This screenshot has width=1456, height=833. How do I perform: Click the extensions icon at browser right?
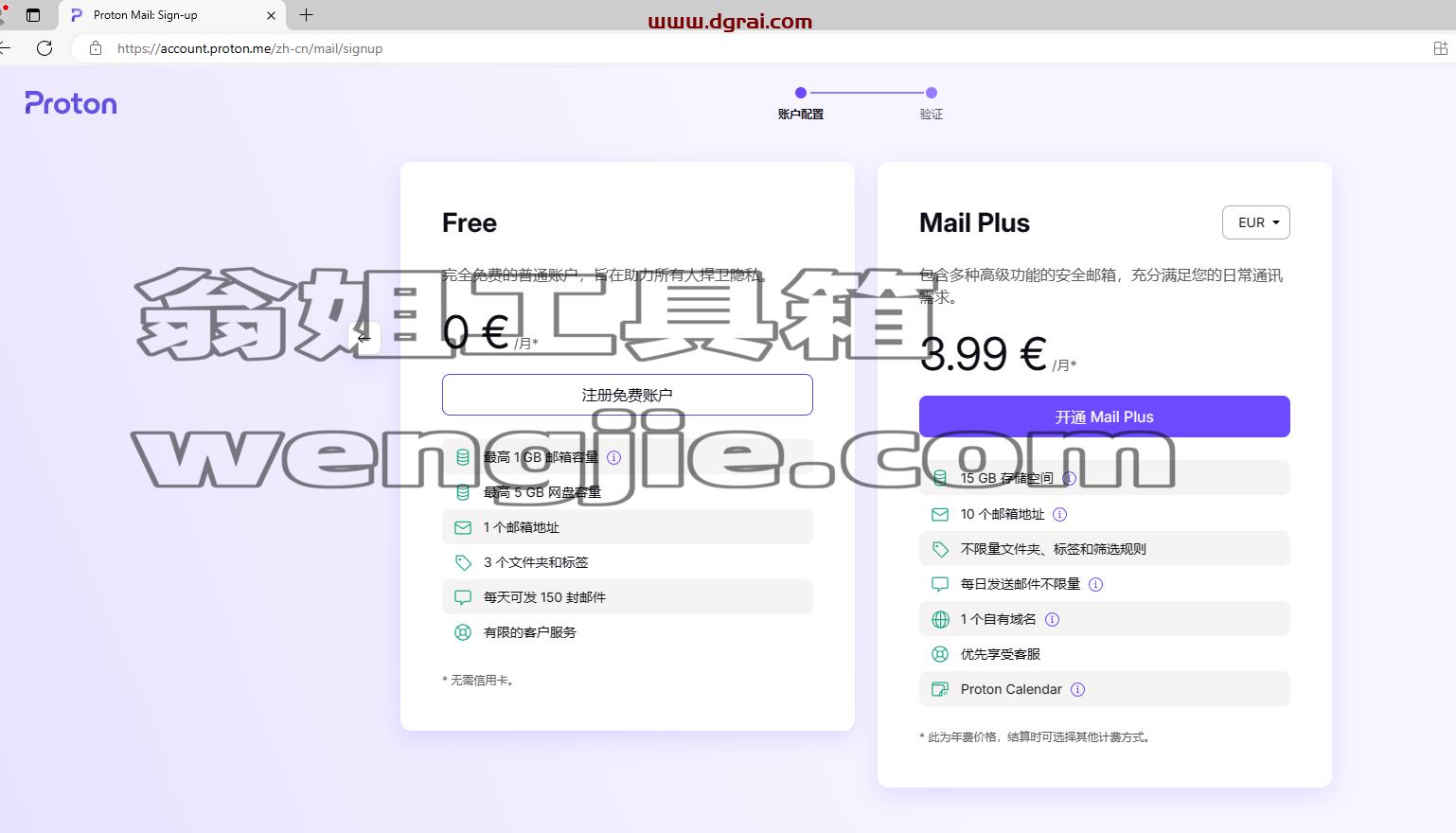pos(1440,48)
